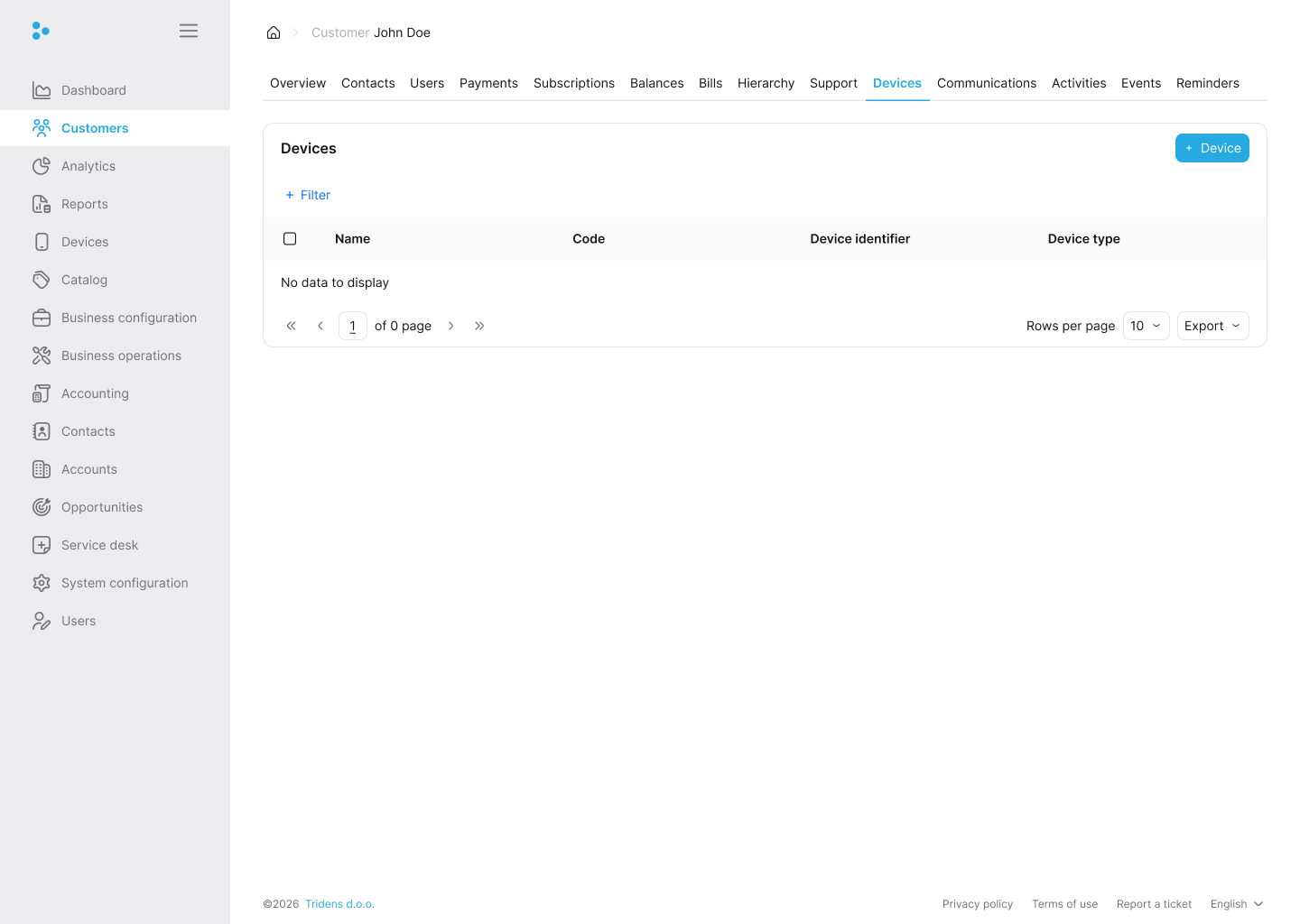Click the + Device button
This screenshot has height=924, width=1300.
(x=1212, y=148)
